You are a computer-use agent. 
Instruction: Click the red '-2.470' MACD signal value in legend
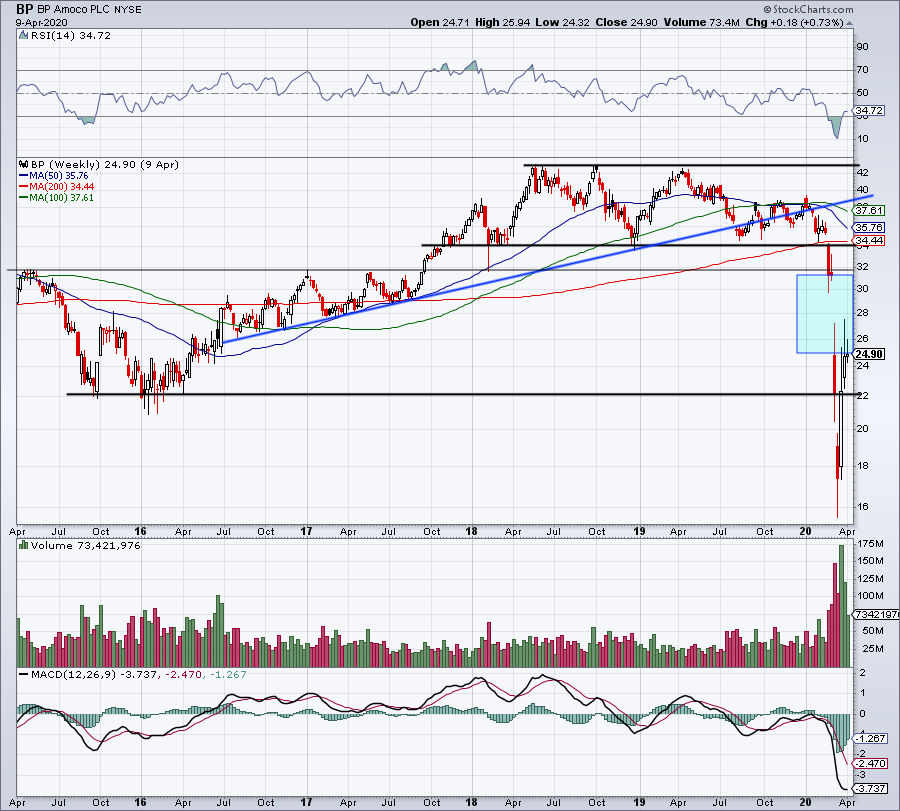click(183, 674)
